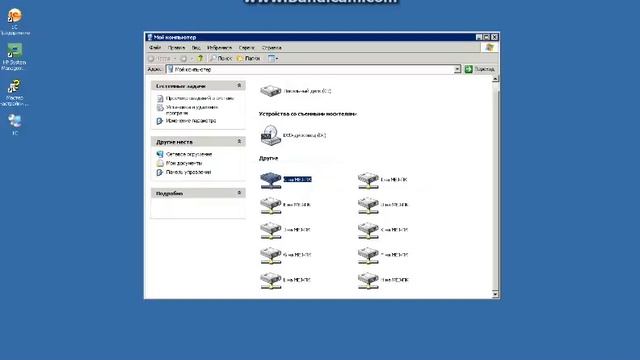Open Изменение параметра link
Viewport: 640px width, 360px height.
pos(191,121)
